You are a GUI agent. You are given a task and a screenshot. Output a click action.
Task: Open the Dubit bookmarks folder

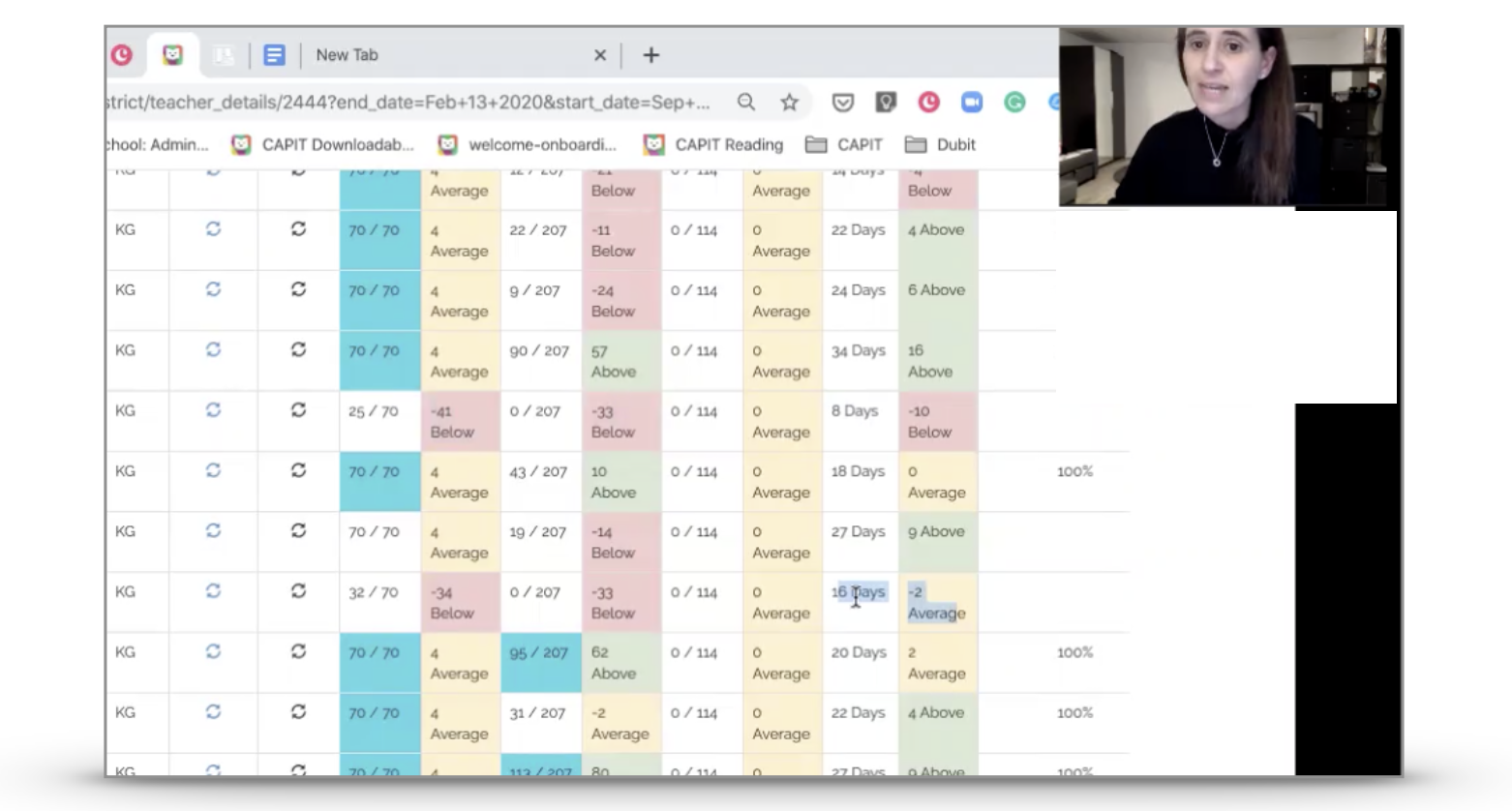pyautogui.click(x=946, y=144)
